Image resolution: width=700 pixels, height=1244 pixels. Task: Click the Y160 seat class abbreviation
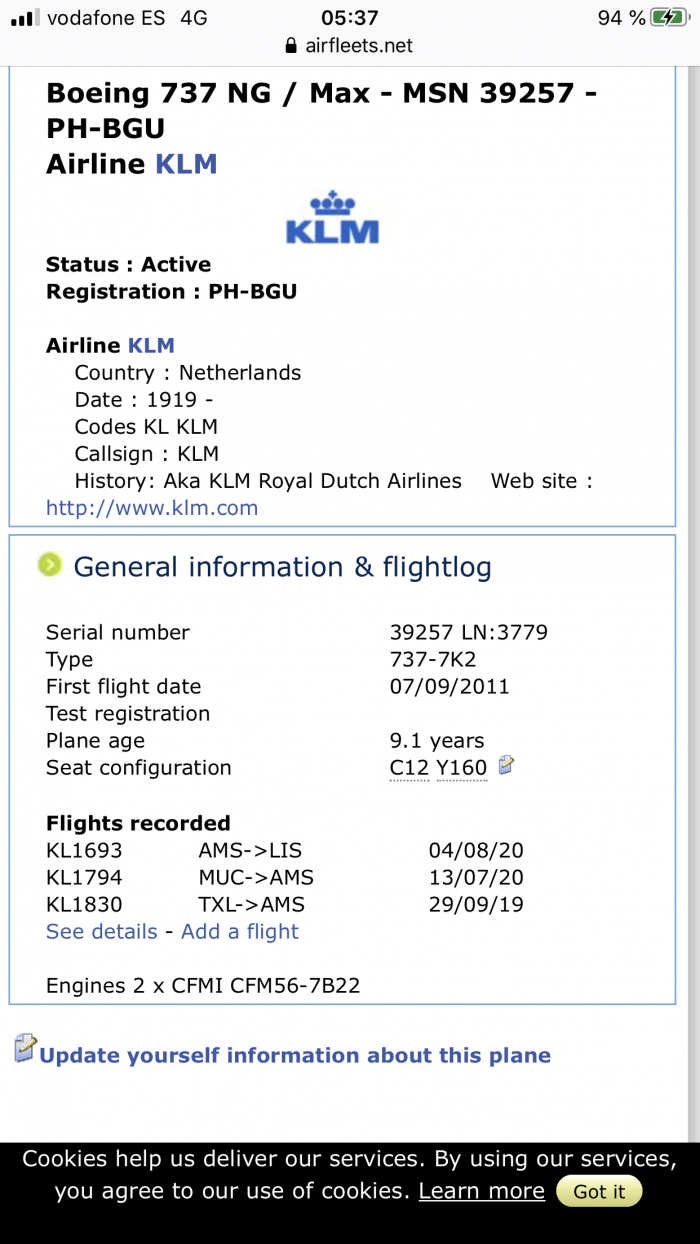click(x=462, y=768)
